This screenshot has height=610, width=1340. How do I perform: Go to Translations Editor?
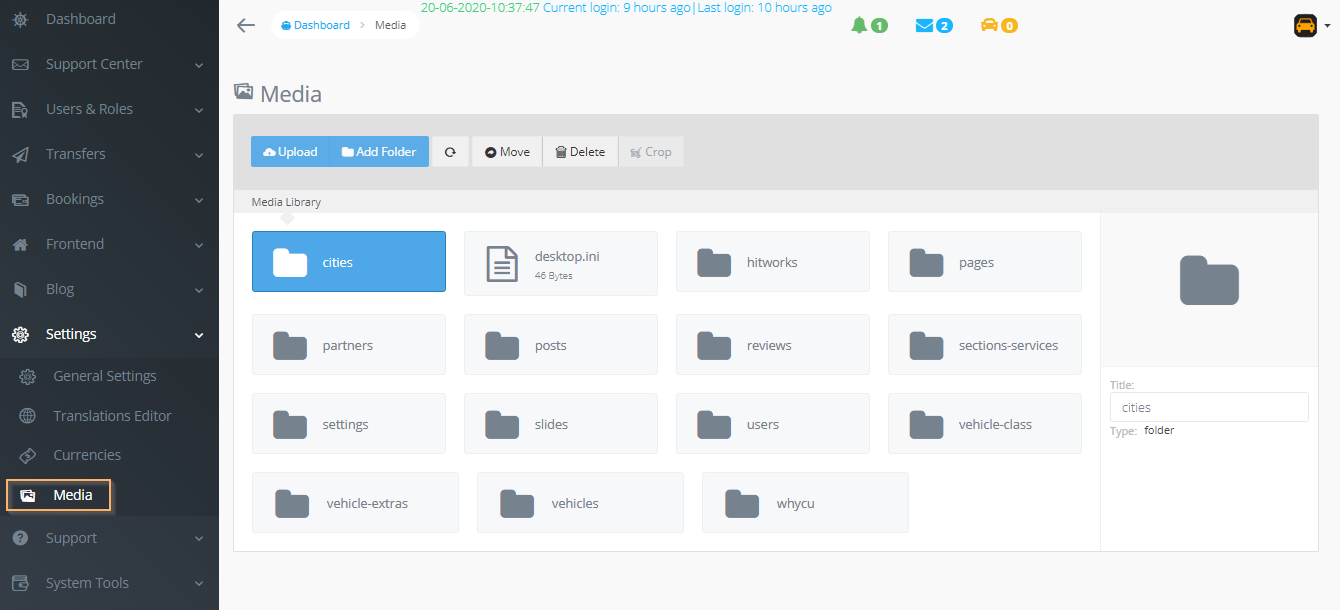coord(112,416)
